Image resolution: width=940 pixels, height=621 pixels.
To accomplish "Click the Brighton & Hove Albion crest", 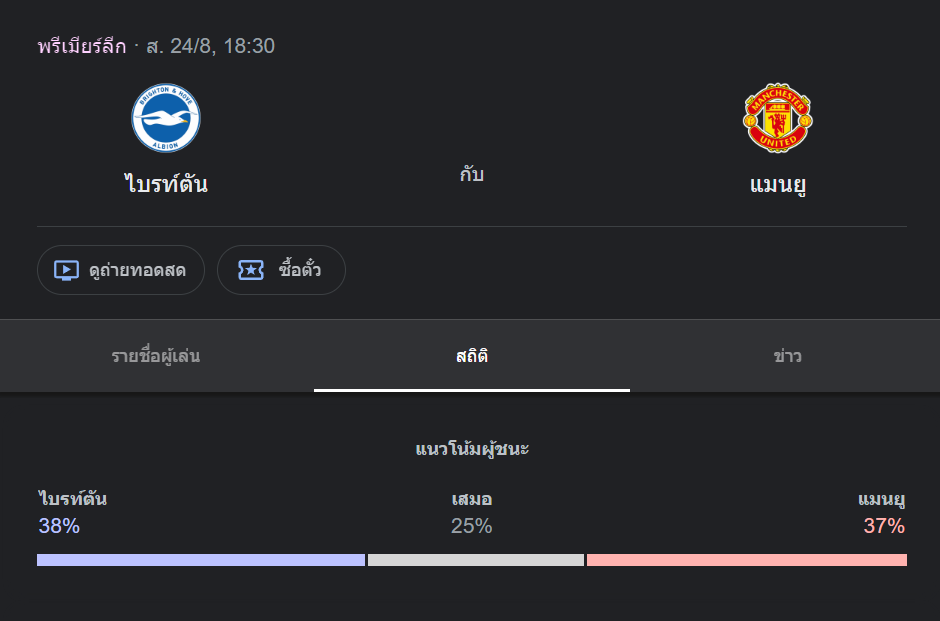I will pyautogui.click(x=166, y=117).
